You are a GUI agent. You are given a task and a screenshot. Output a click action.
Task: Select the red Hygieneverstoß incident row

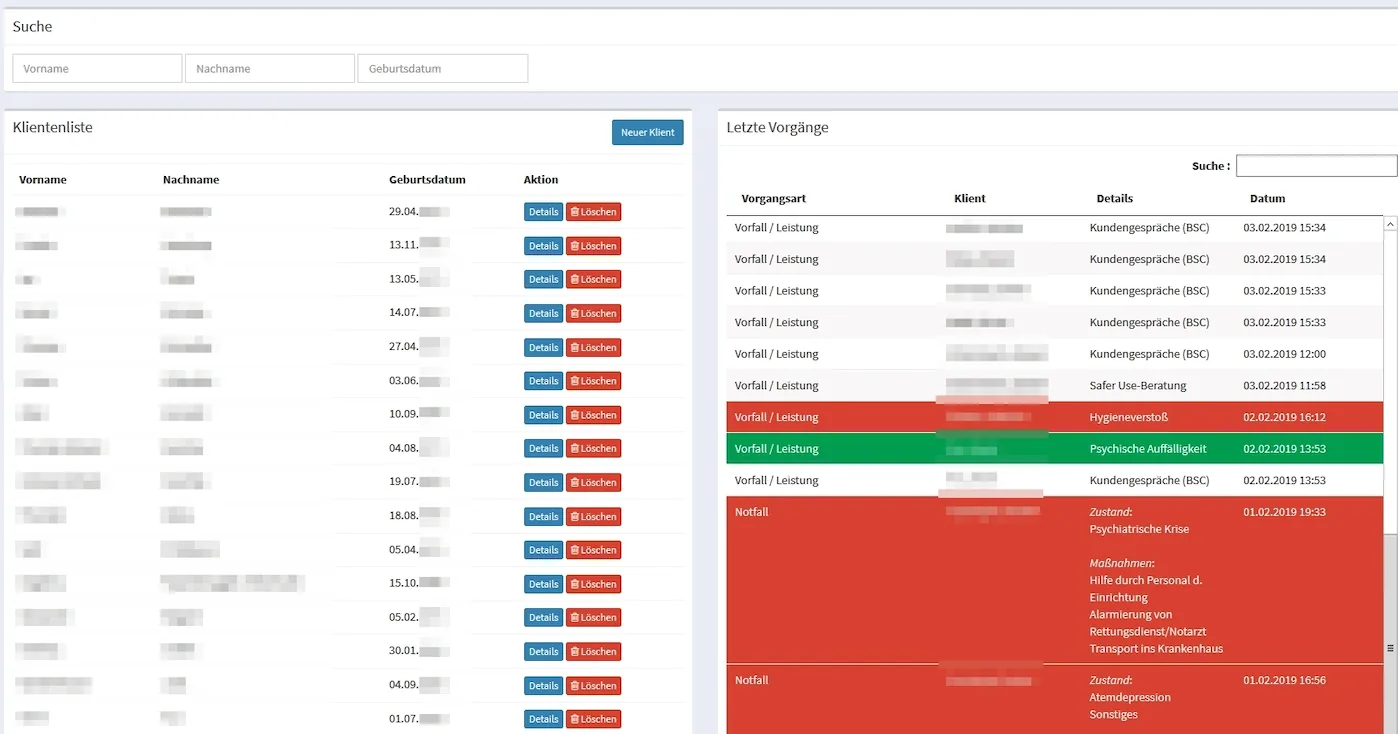1054,417
